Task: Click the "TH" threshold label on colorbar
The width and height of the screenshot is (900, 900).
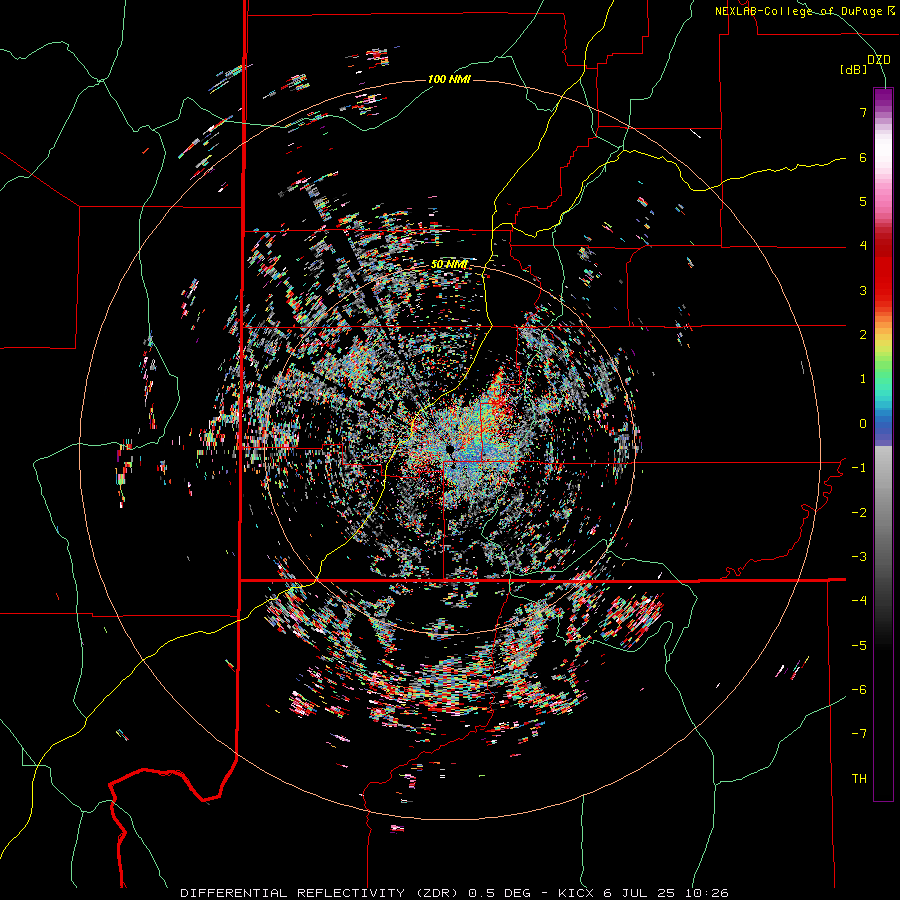Action: pyautogui.click(x=859, y=779)
